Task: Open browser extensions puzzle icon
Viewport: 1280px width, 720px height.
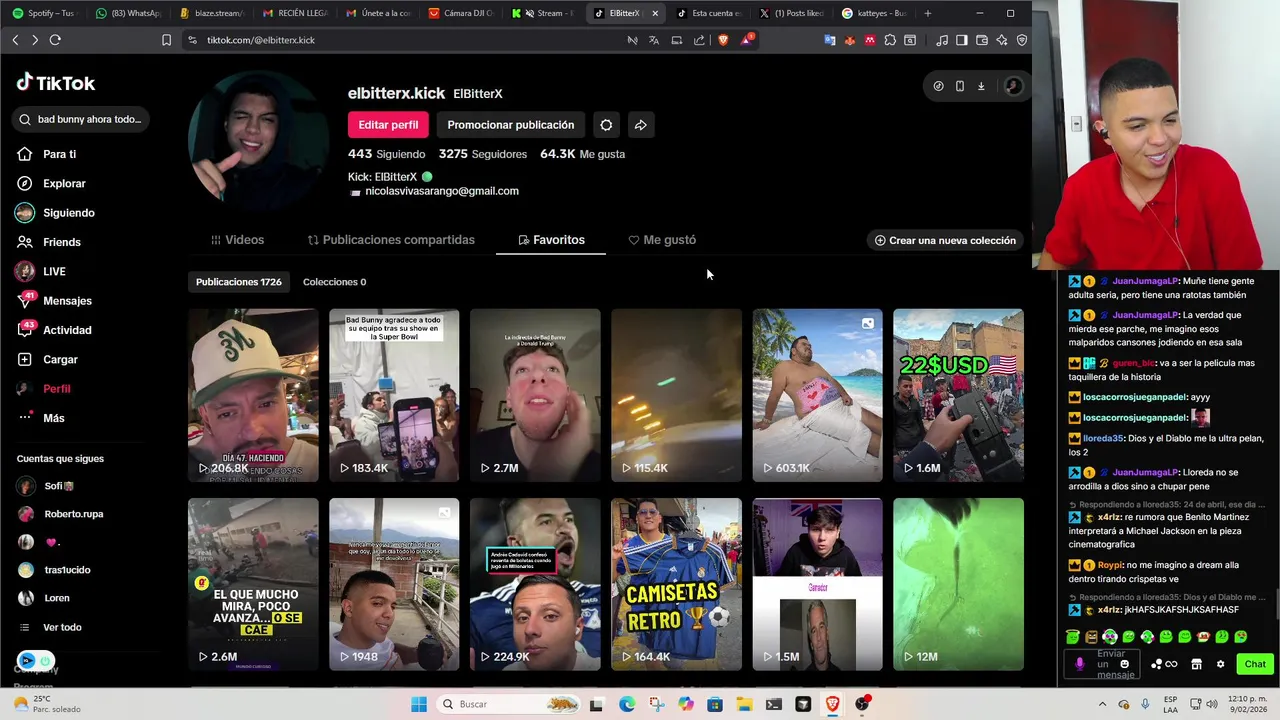Action: [x=890, y=40]
